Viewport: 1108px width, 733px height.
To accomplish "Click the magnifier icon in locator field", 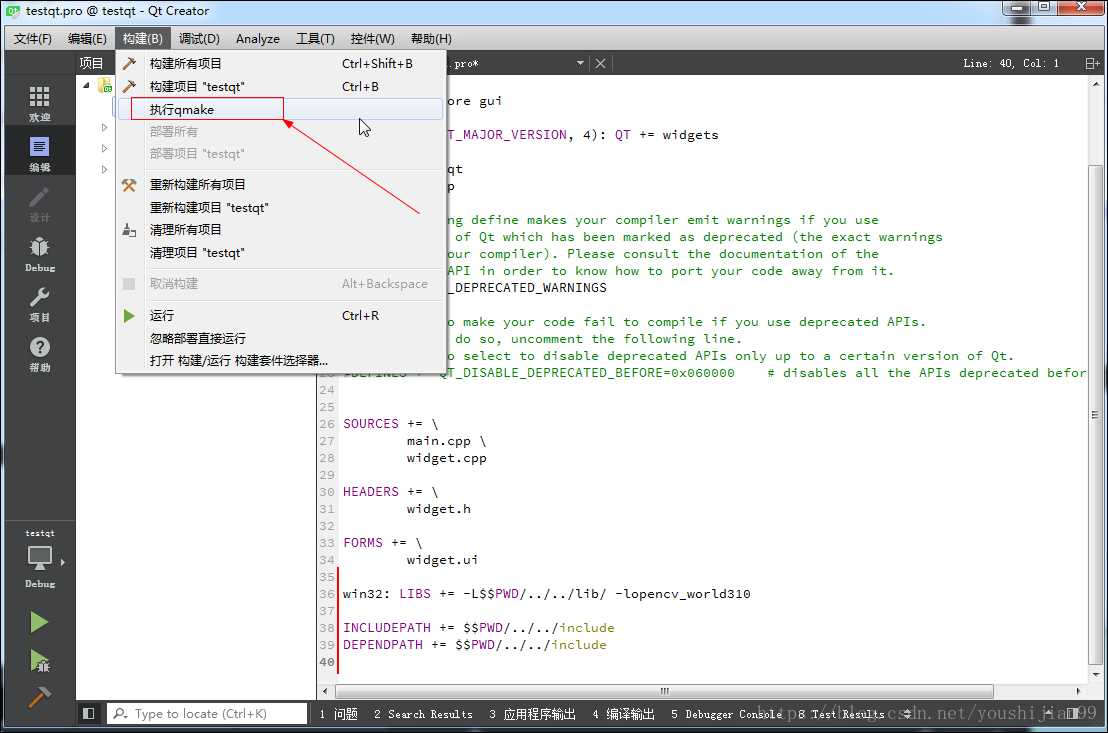I will click(121, 713).
